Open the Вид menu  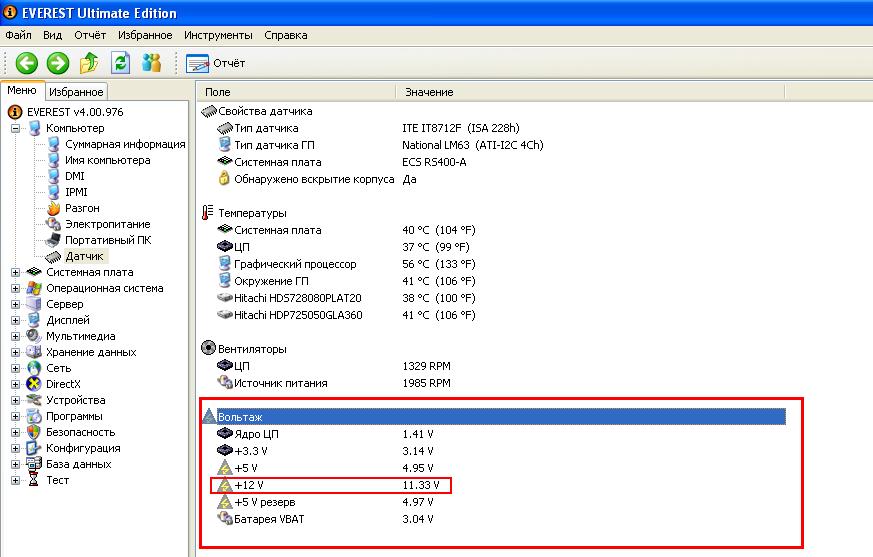pos(52,35)
